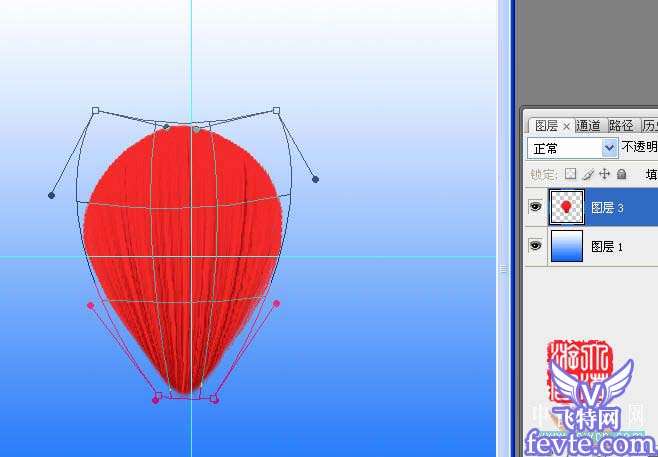Click the 图层 3 petal thumbnail
This screenshot has width=658, height=457.
567,208
